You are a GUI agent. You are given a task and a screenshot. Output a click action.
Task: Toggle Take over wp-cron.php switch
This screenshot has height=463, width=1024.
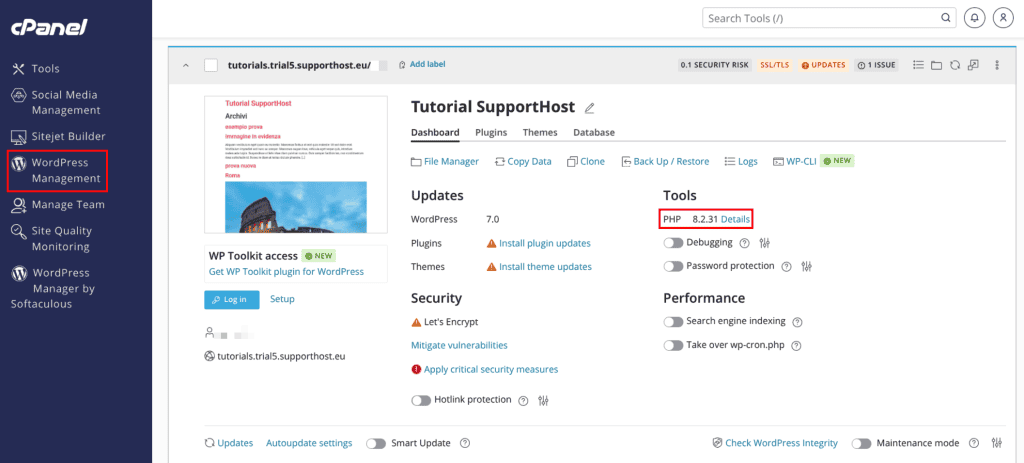(x=673, y=345)
